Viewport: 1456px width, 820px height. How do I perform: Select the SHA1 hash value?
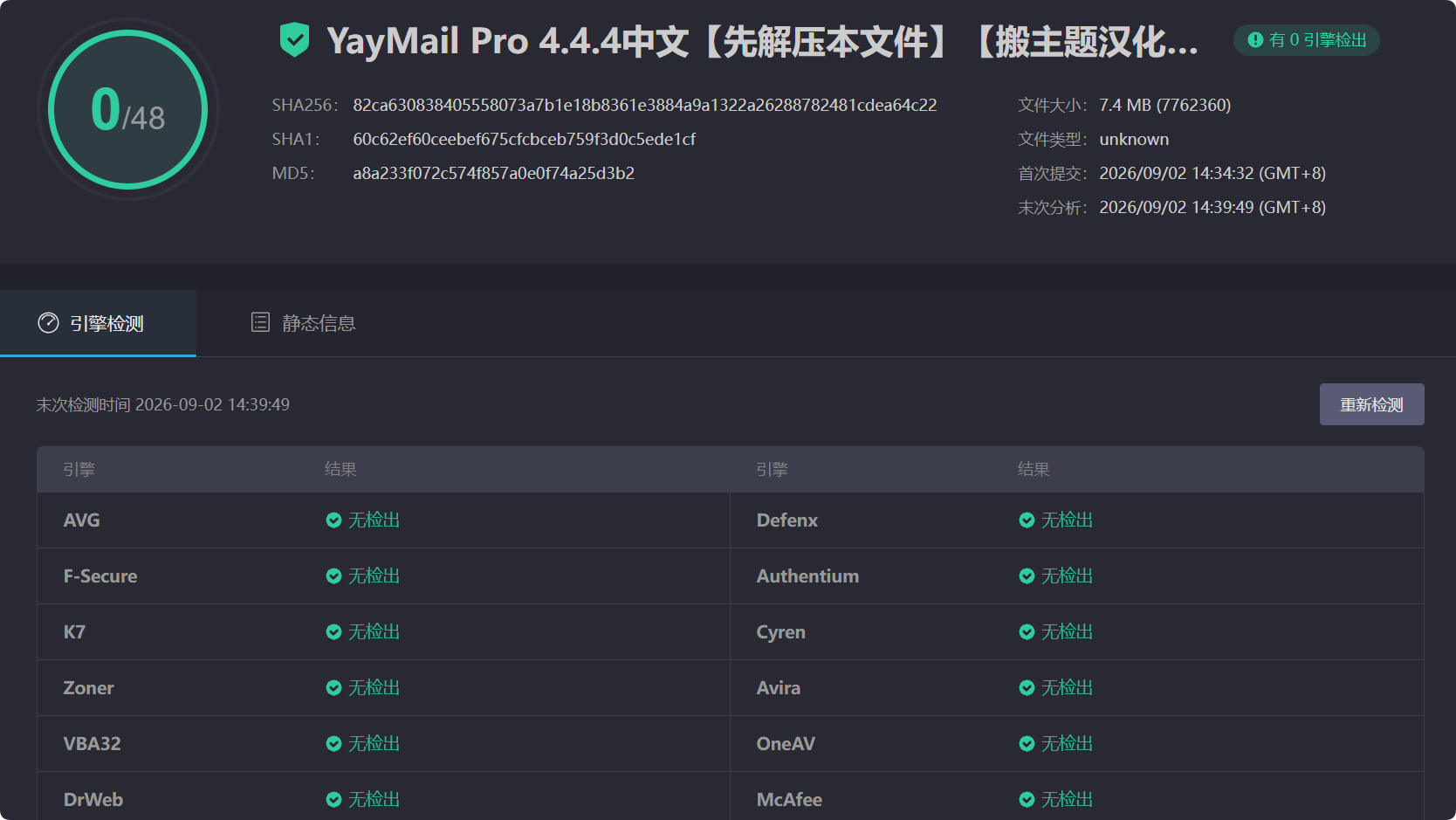pyautogui.click(x=524, y=139)
